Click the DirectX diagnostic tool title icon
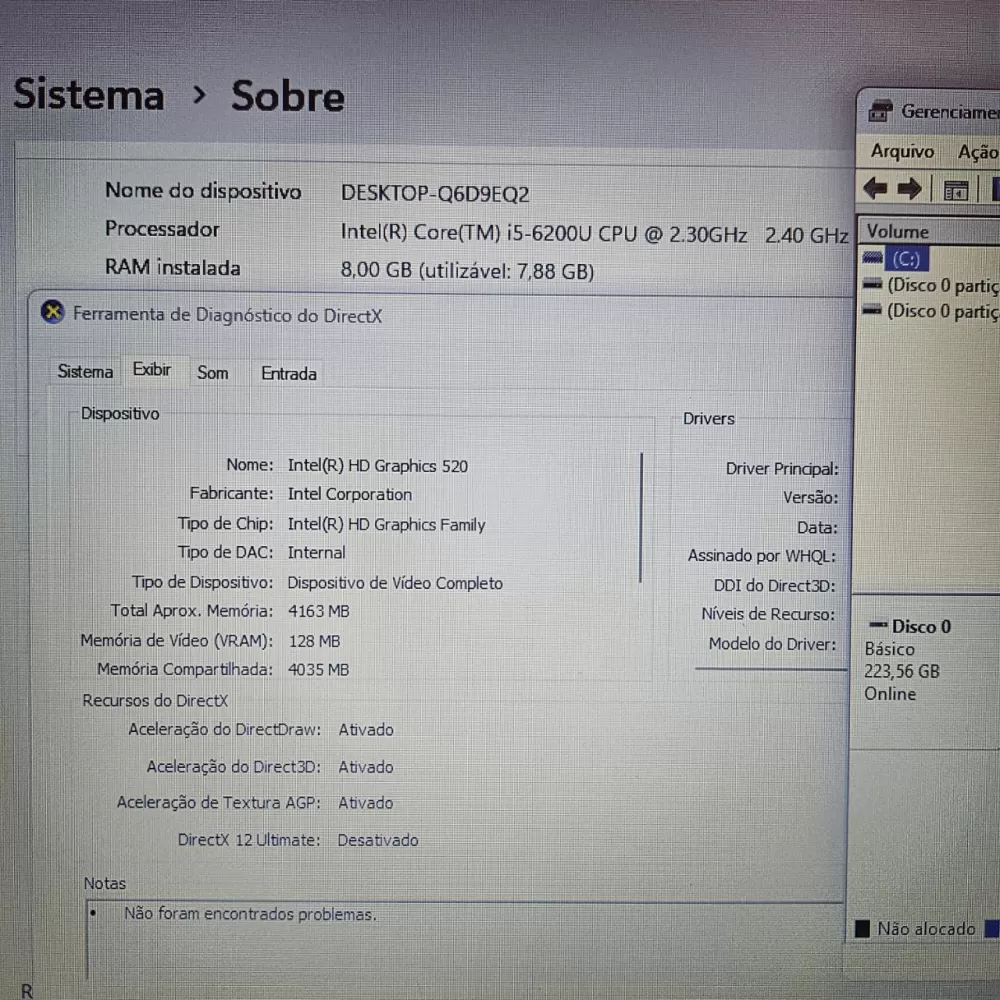The width and height of the screenshot is (1000, 1000). point(54,314)
